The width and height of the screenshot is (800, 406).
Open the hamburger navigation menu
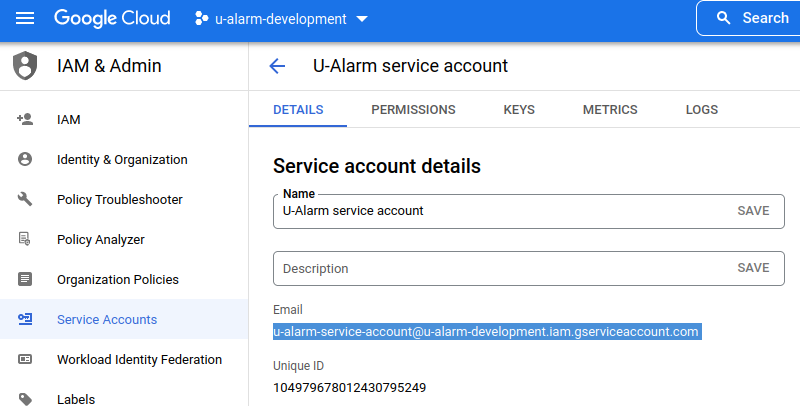[x=25, y=18]
